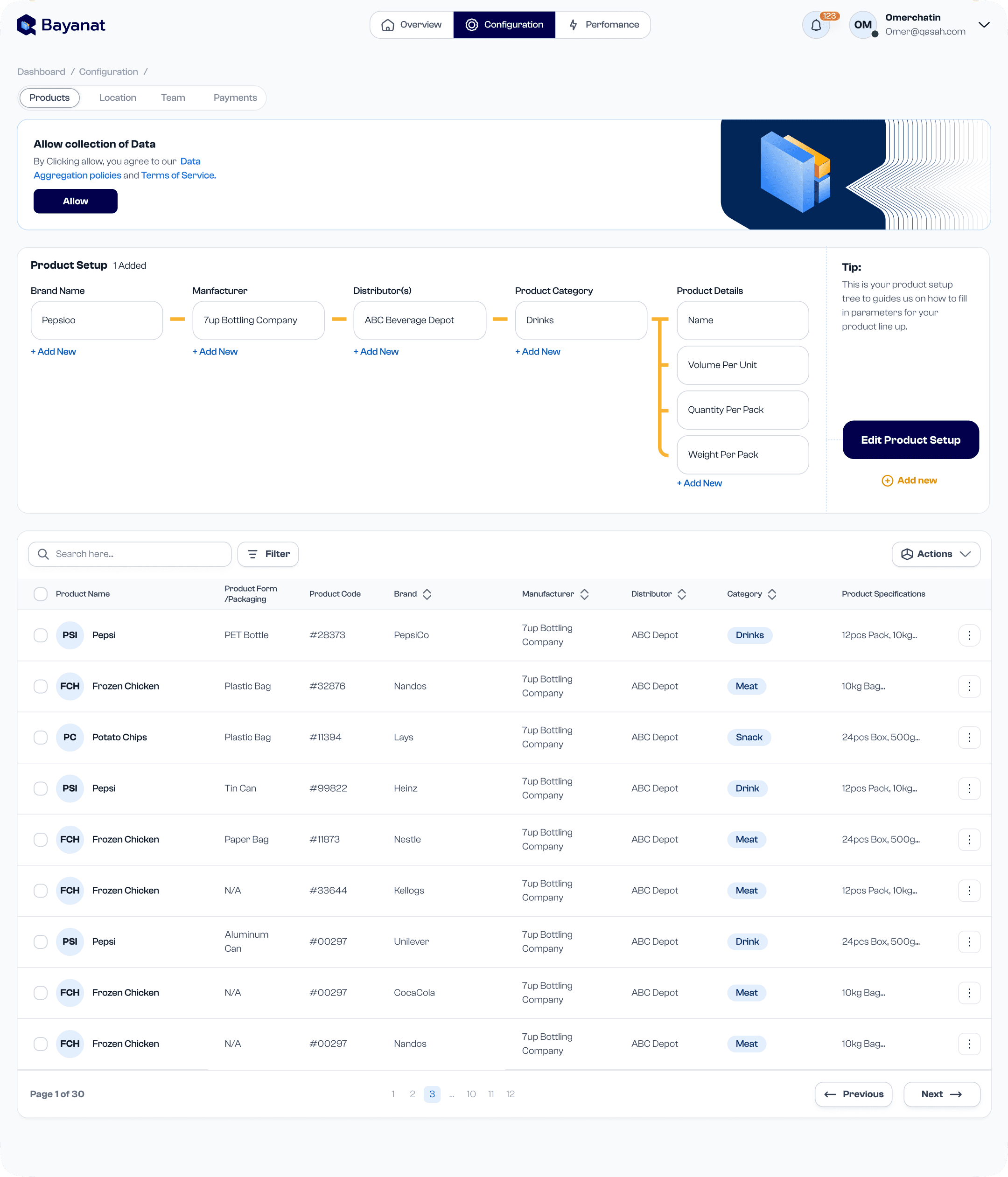Switch to the Performance tab
The image size is (1008, 1177).
coord(603,25)
